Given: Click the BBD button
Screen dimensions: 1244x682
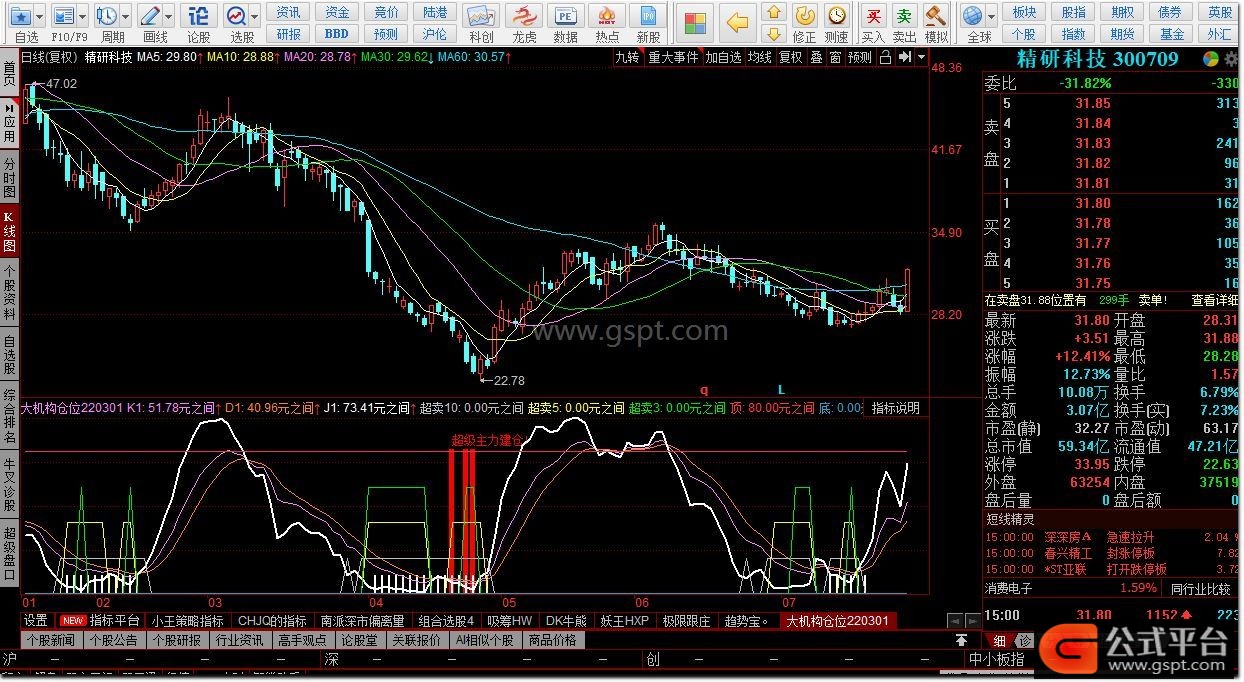Looking at the screenshot, I should click(x=337, y=34).
